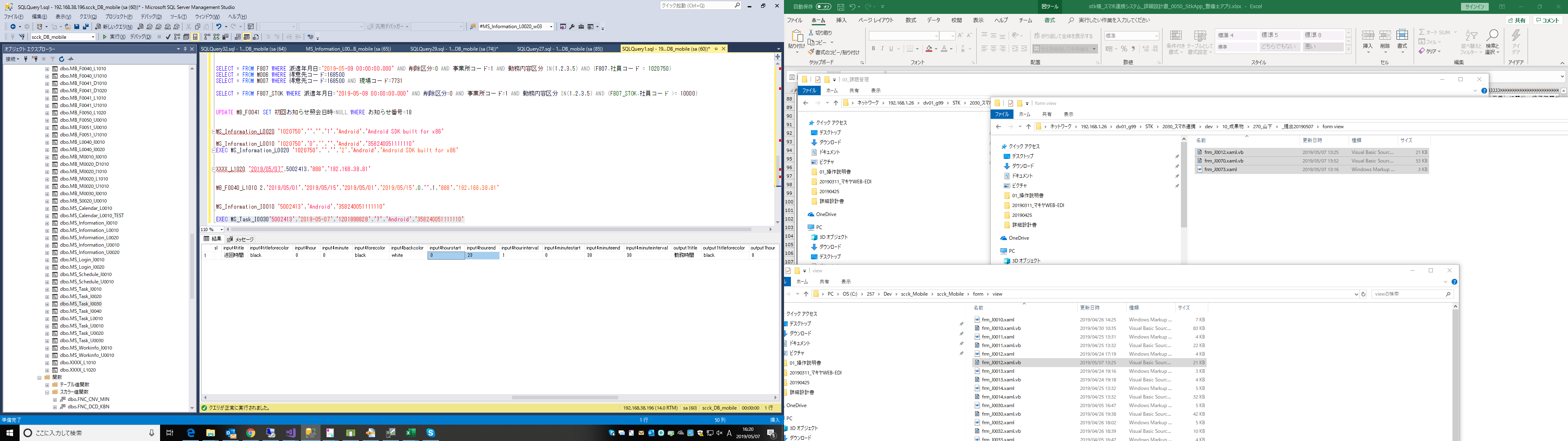The width and height of the screenshot is (1568, 441).
Task: Collapse the スカラー値関数 folder
Action: (x=47, y=392)
